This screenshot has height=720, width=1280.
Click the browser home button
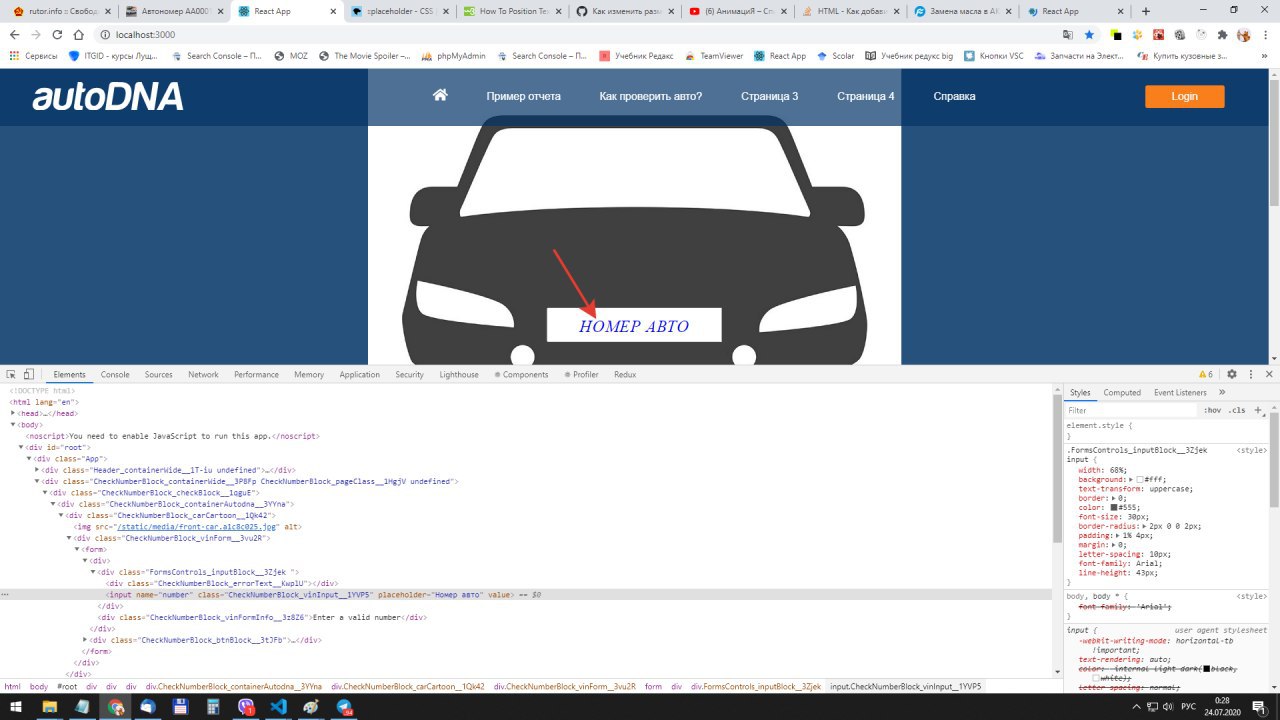[79, 34]
